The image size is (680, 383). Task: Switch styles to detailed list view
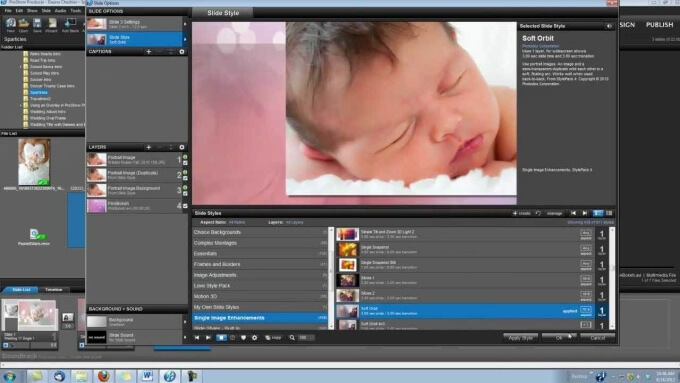tap(598, 213)
